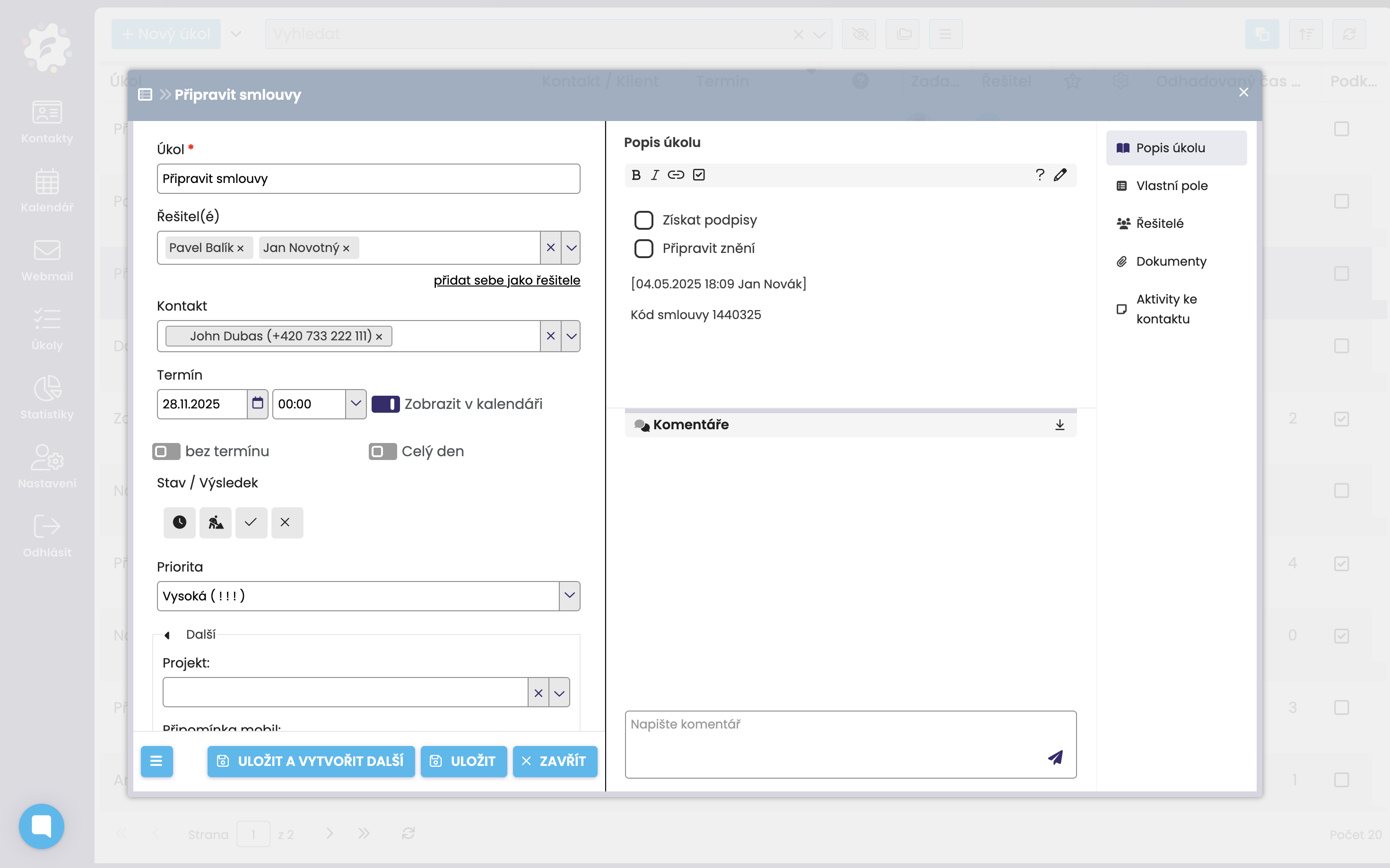Switch to the Vlastní pole tab
Screen dimensions: 1390x868
point(1171,186)
